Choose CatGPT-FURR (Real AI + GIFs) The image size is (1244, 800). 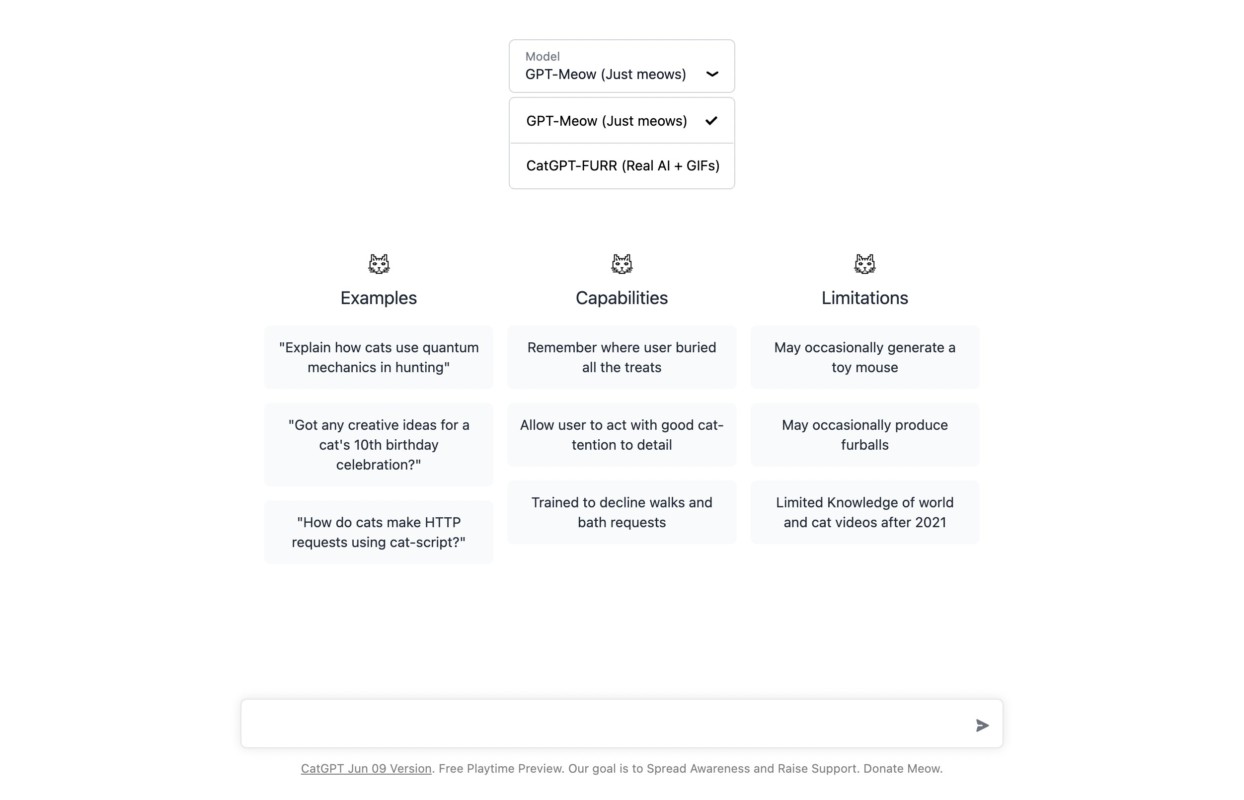(622, 166)
